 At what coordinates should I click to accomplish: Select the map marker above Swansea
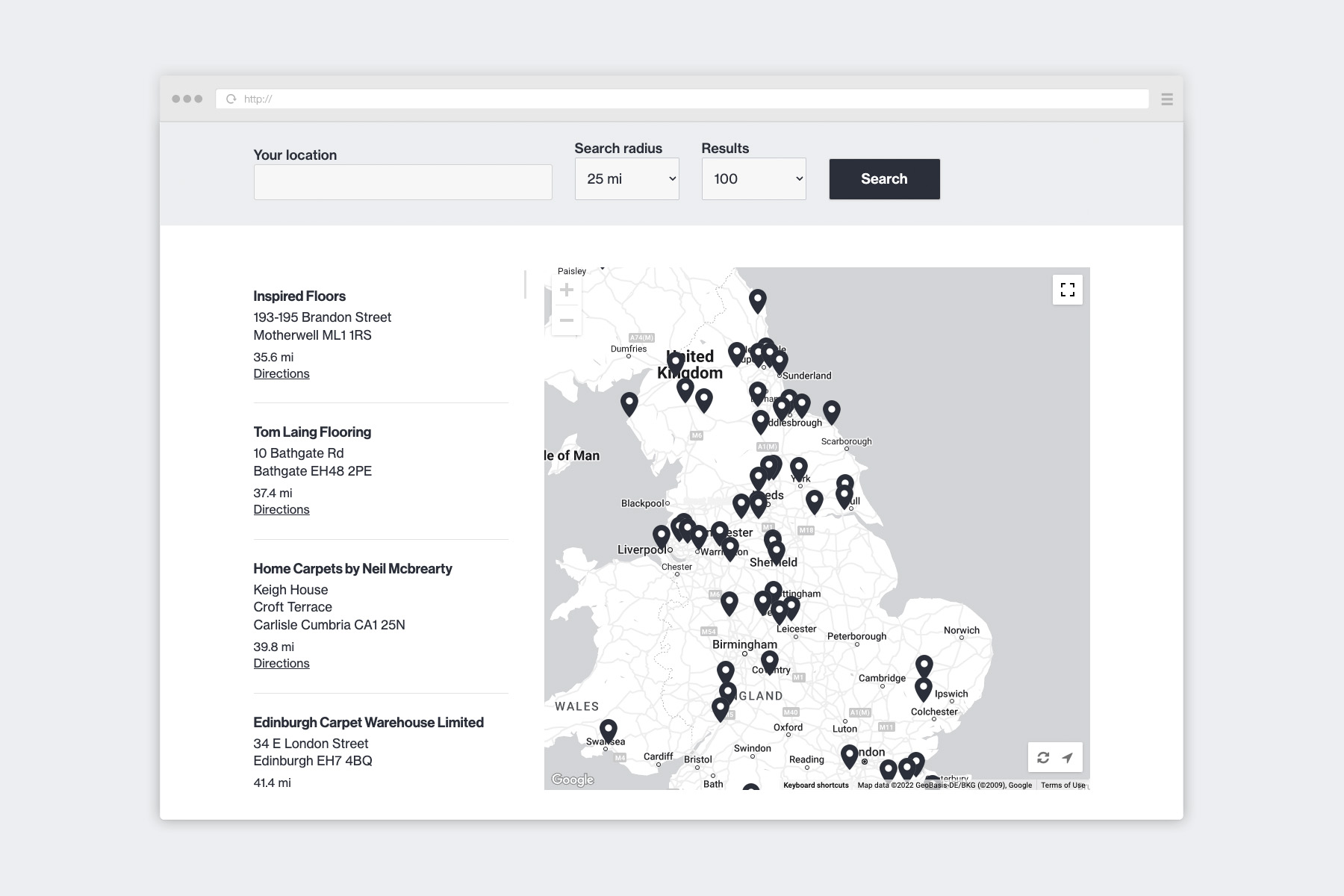(x=609, y=731)
